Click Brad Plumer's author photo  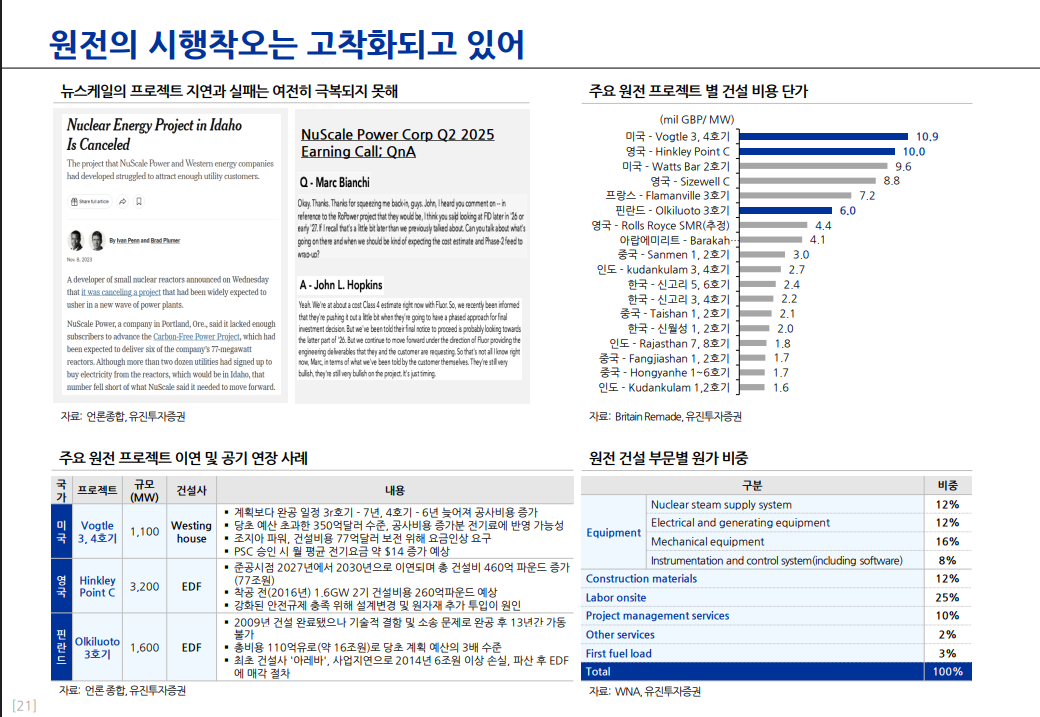pos(97,241)
